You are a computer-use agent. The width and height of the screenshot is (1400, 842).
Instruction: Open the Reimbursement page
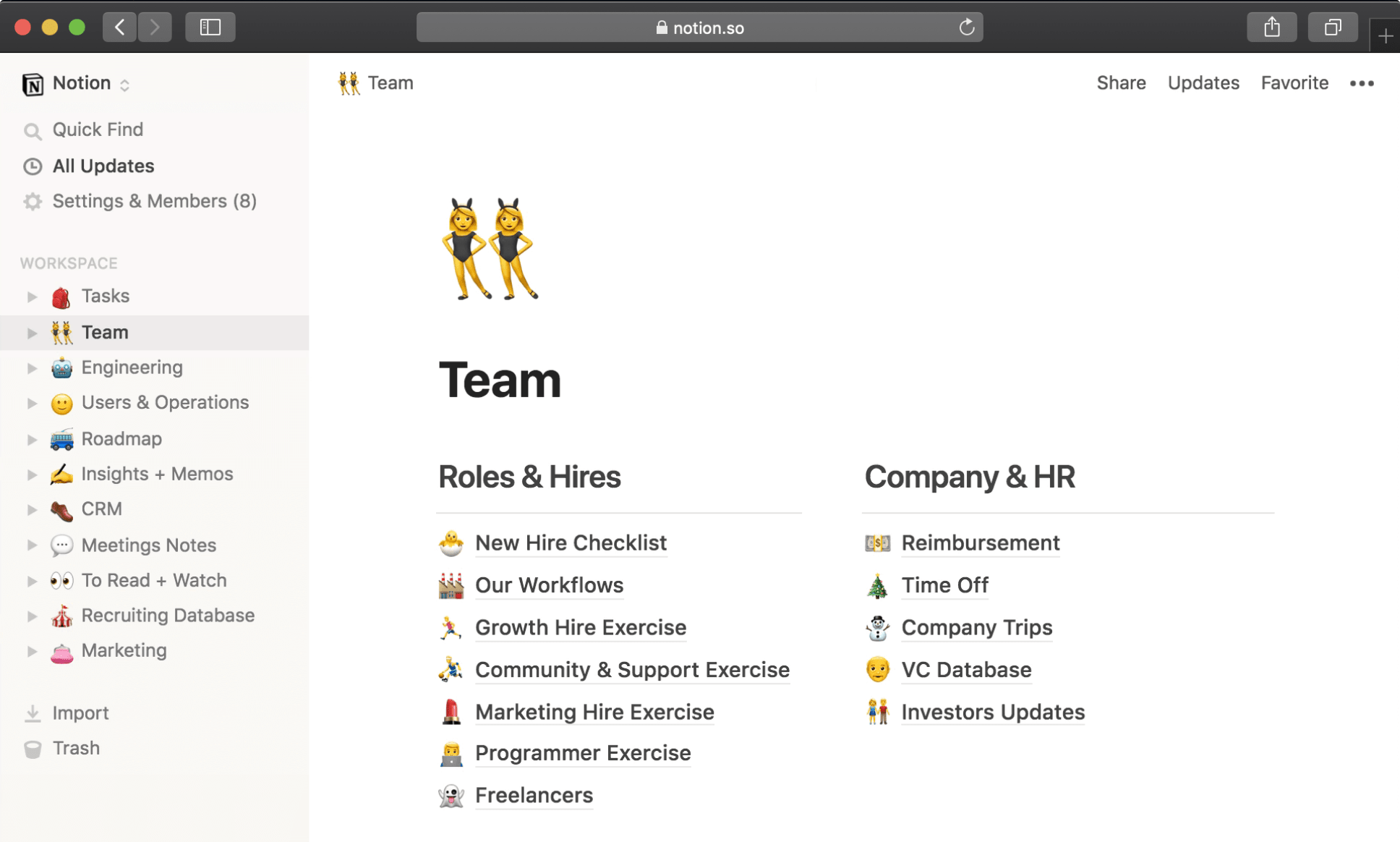point(980,543)
